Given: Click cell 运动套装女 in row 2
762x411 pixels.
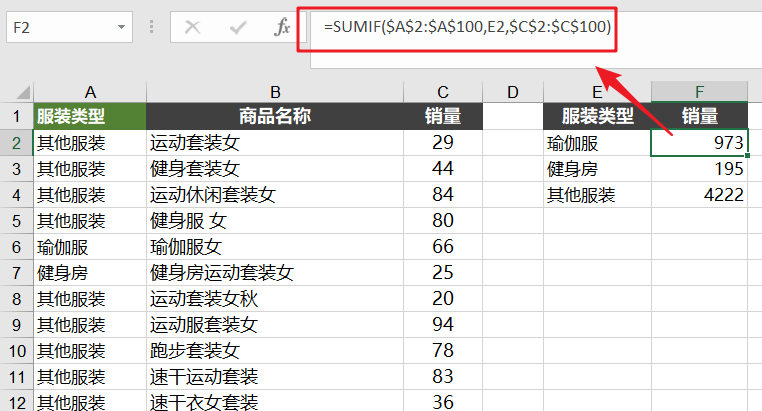Looking at the screenshot, I should [x=275, y=143].
